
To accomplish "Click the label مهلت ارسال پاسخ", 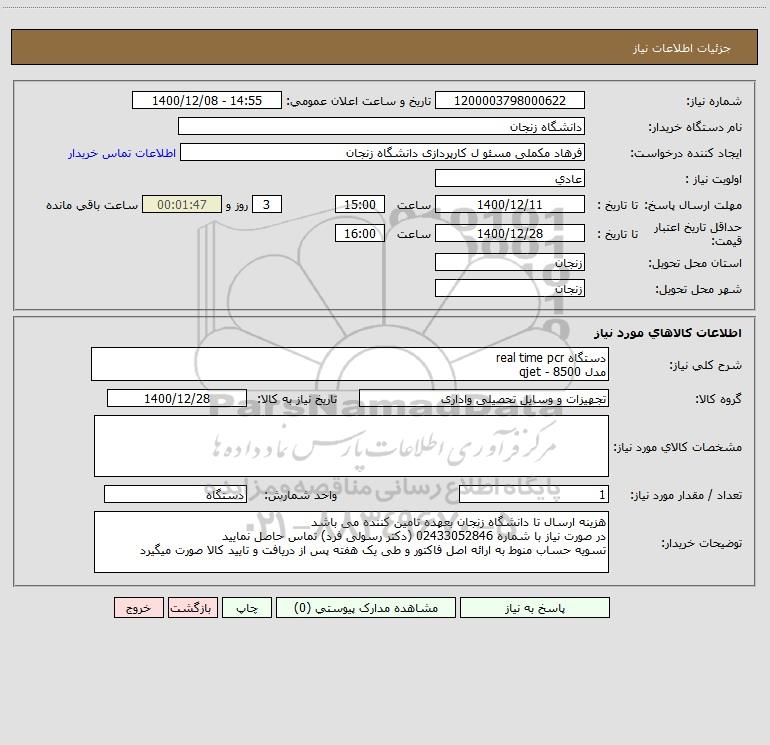I will 692,205.
